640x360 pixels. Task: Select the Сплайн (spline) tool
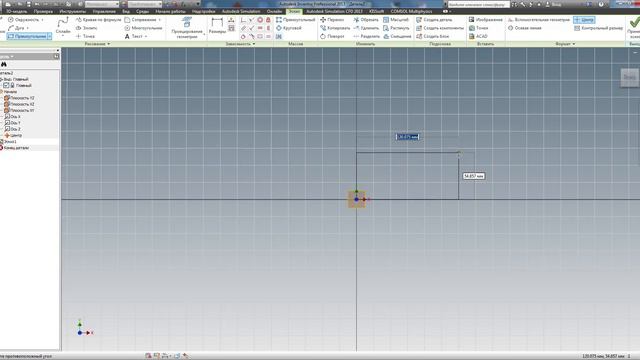tap(63, 26)
